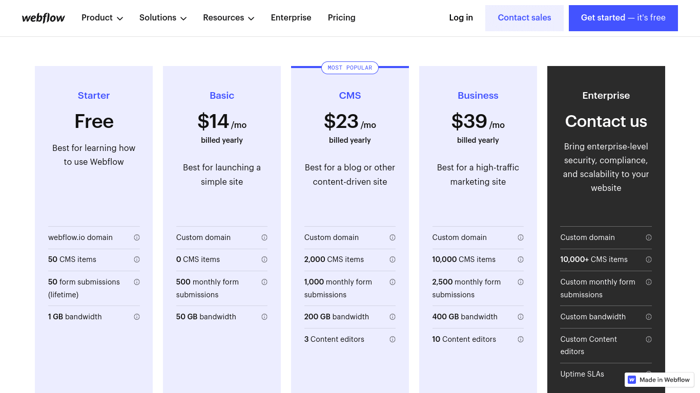Screen dimensions: 700x393
Task: Click the Free price text
Action: (94, 121)
